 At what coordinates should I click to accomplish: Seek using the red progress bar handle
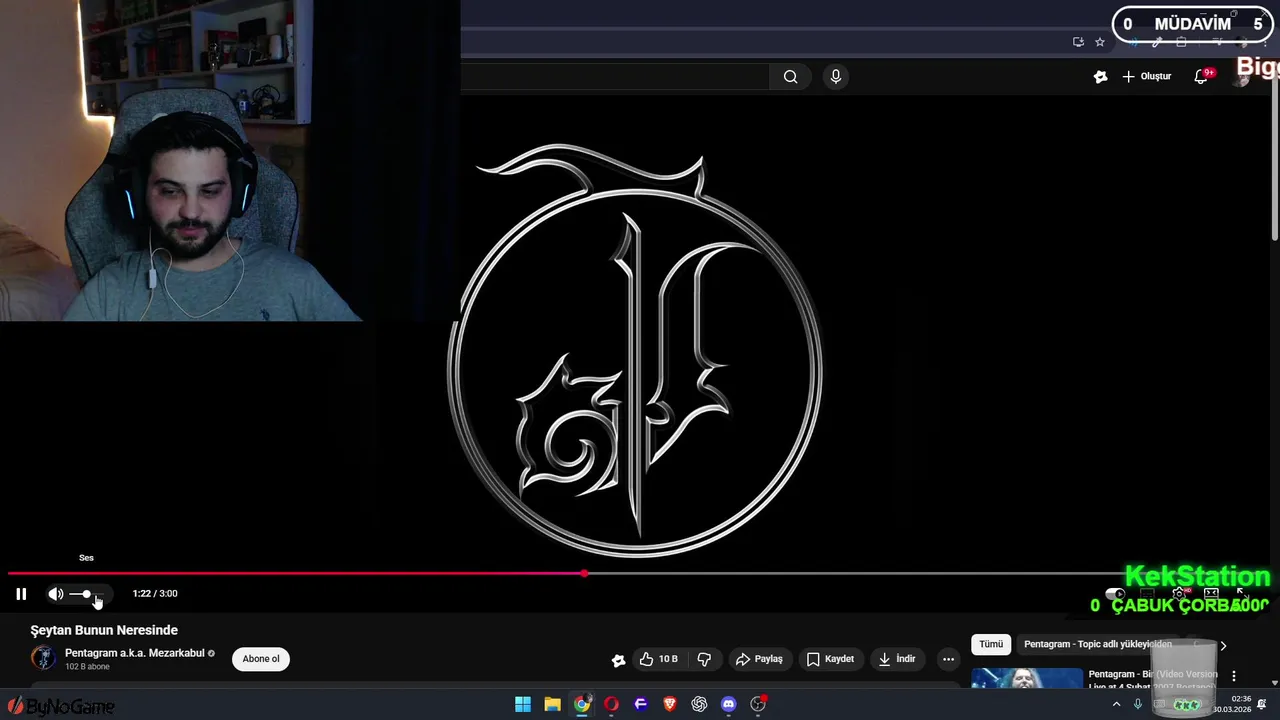point(584,574)
